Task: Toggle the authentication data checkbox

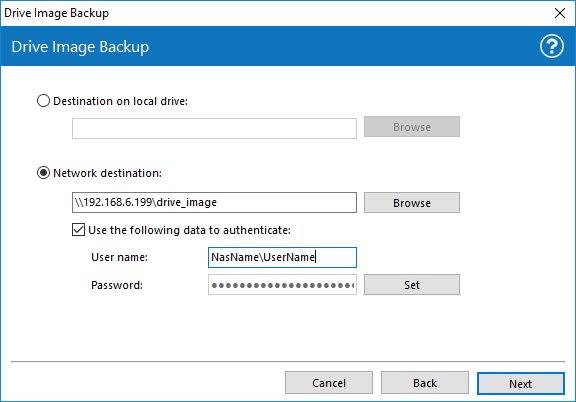Action: (78, 230)
